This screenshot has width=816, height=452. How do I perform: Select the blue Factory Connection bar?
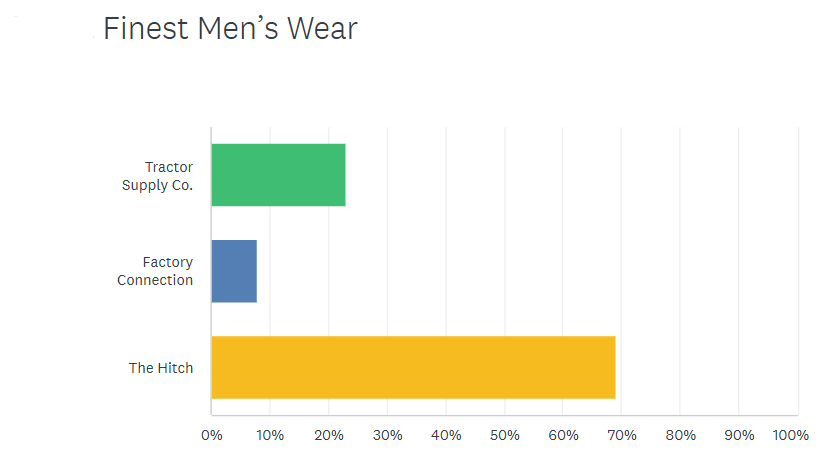pyautogui.click(x=234, y=271)
